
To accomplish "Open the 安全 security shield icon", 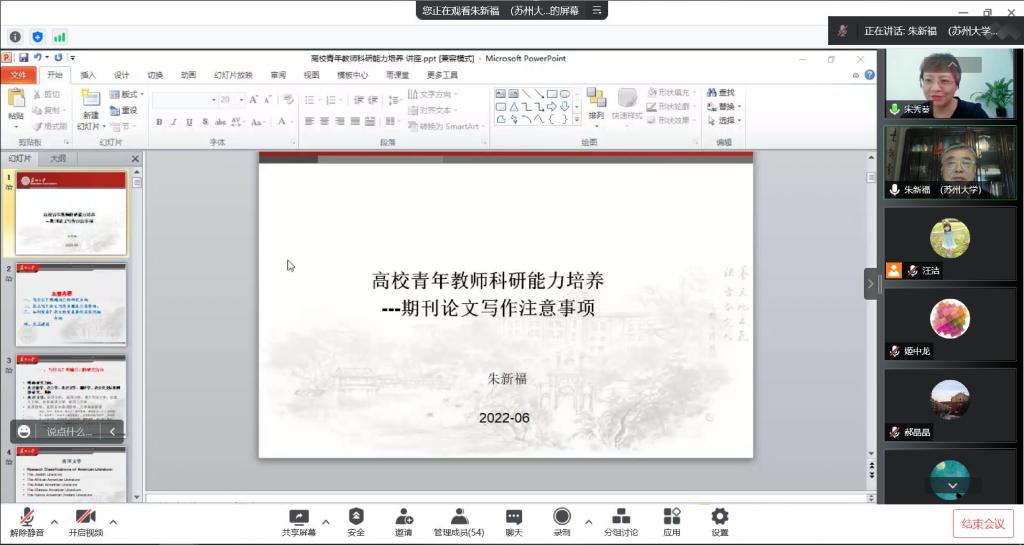I will 356,517.
